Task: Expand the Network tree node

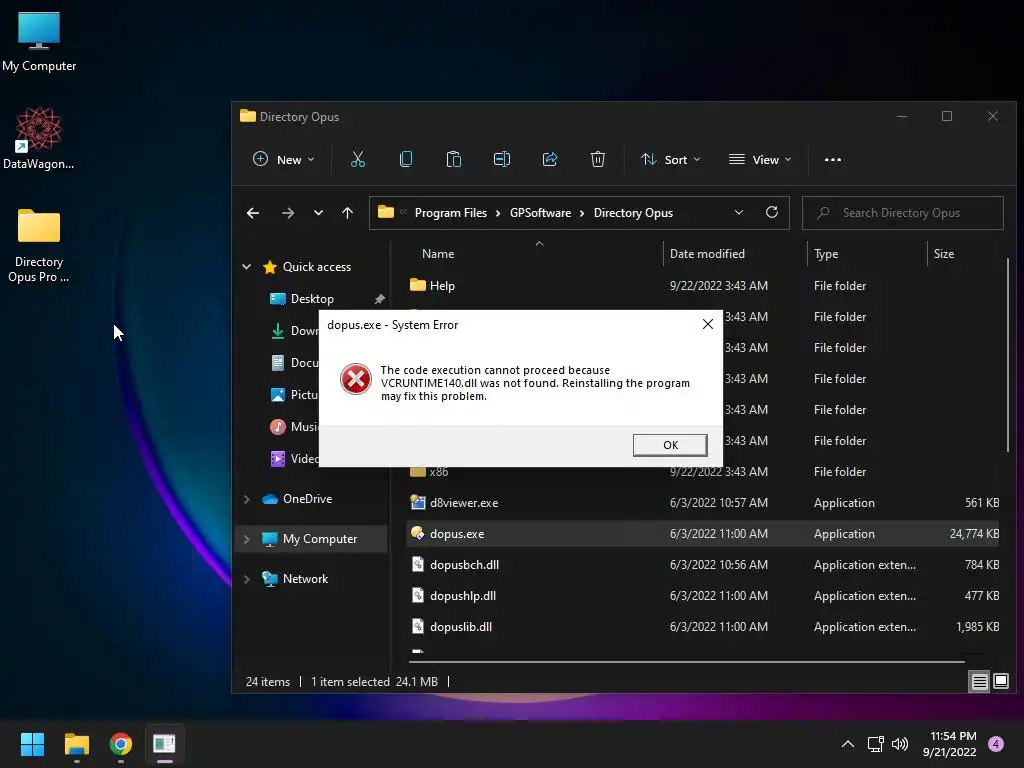Action: point(247,579)
